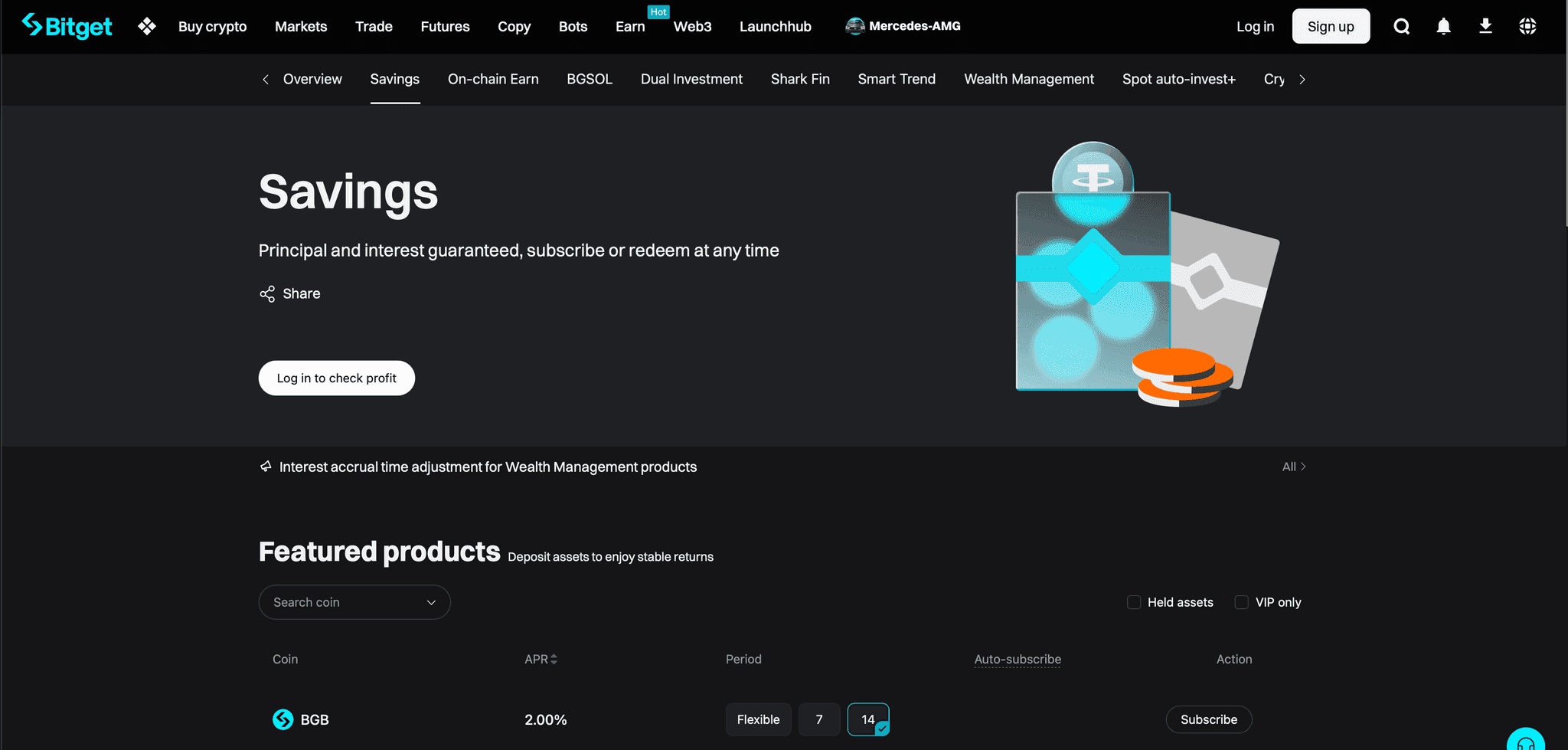Switch to the Smart Trend tab
The width and height of the screenshot is (1568, 750).
897,79
